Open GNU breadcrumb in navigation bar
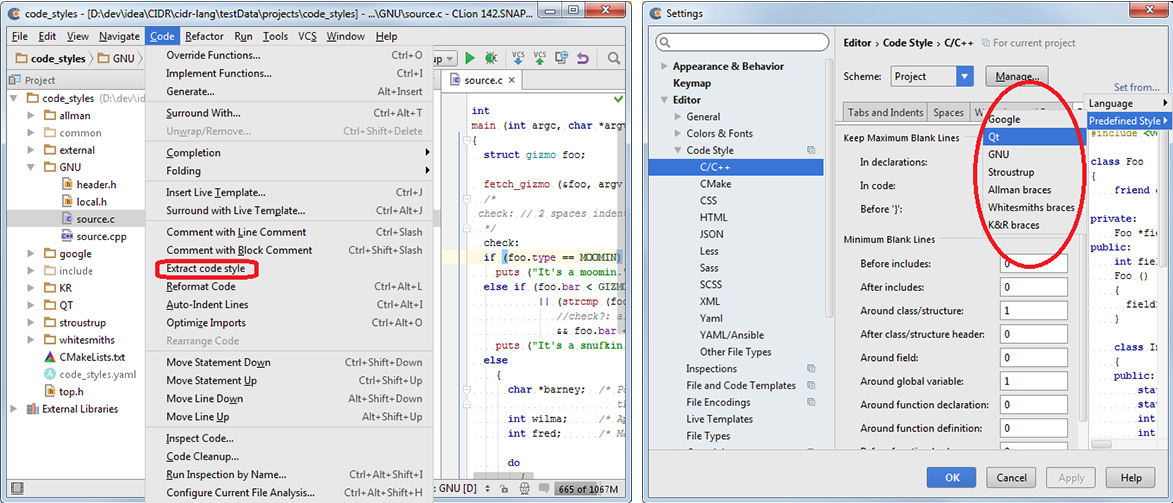 coord(117,58)
